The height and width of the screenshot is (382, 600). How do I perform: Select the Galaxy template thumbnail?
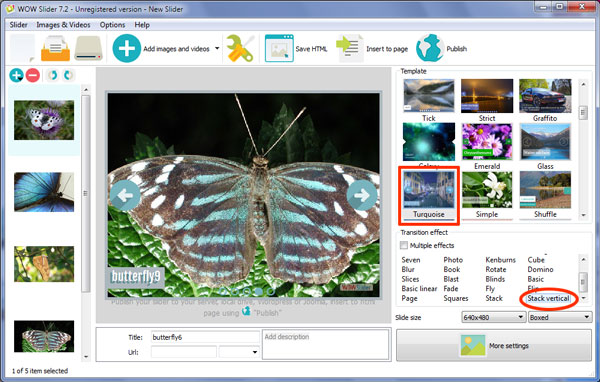click(x=429, y=142)
